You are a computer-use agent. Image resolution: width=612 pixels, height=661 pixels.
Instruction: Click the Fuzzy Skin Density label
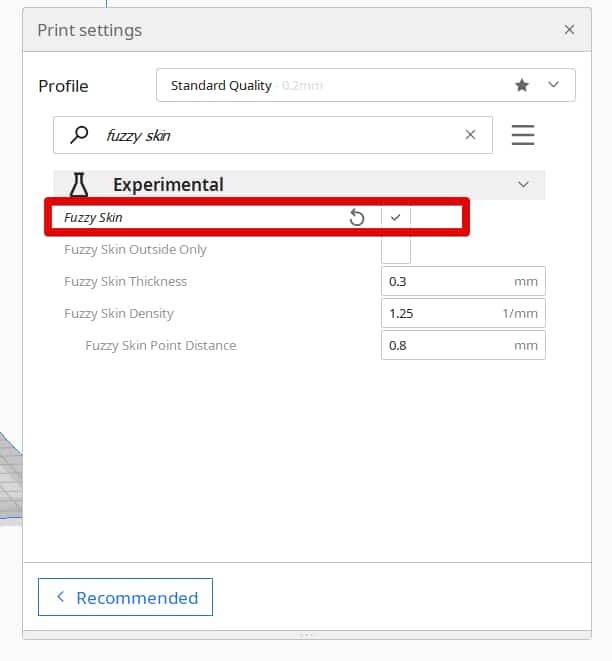click(x=119, y=313)
